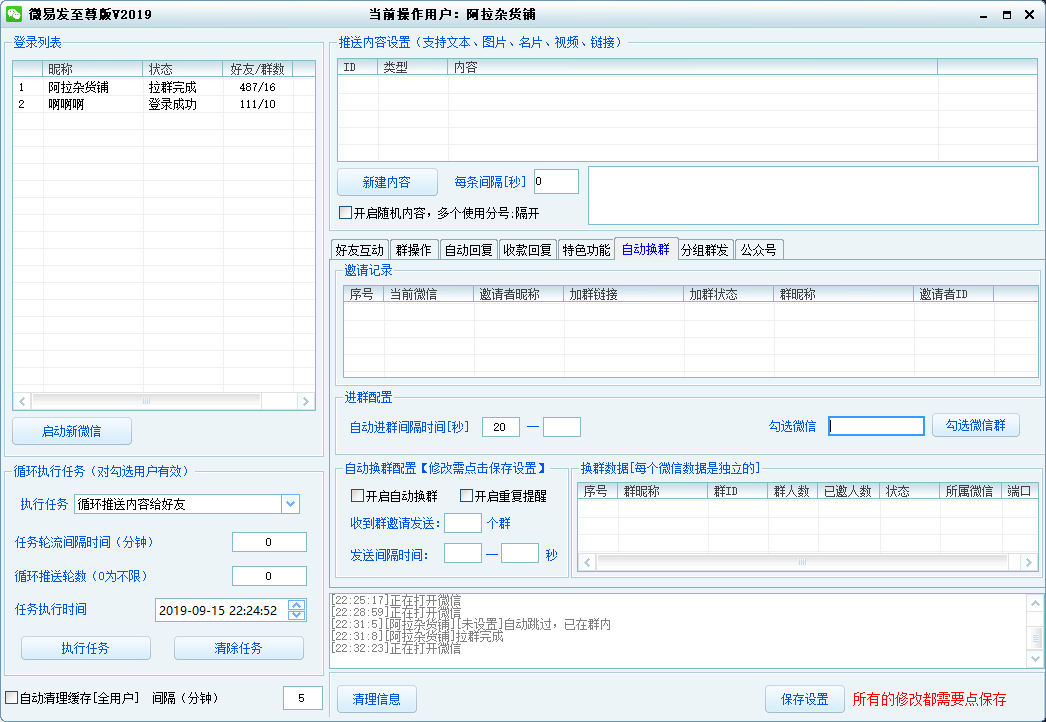Screen dimensions: 1046x722
Task: Click the log line 拉群完成
Action: pyautogui.click(x=418, y=637)
